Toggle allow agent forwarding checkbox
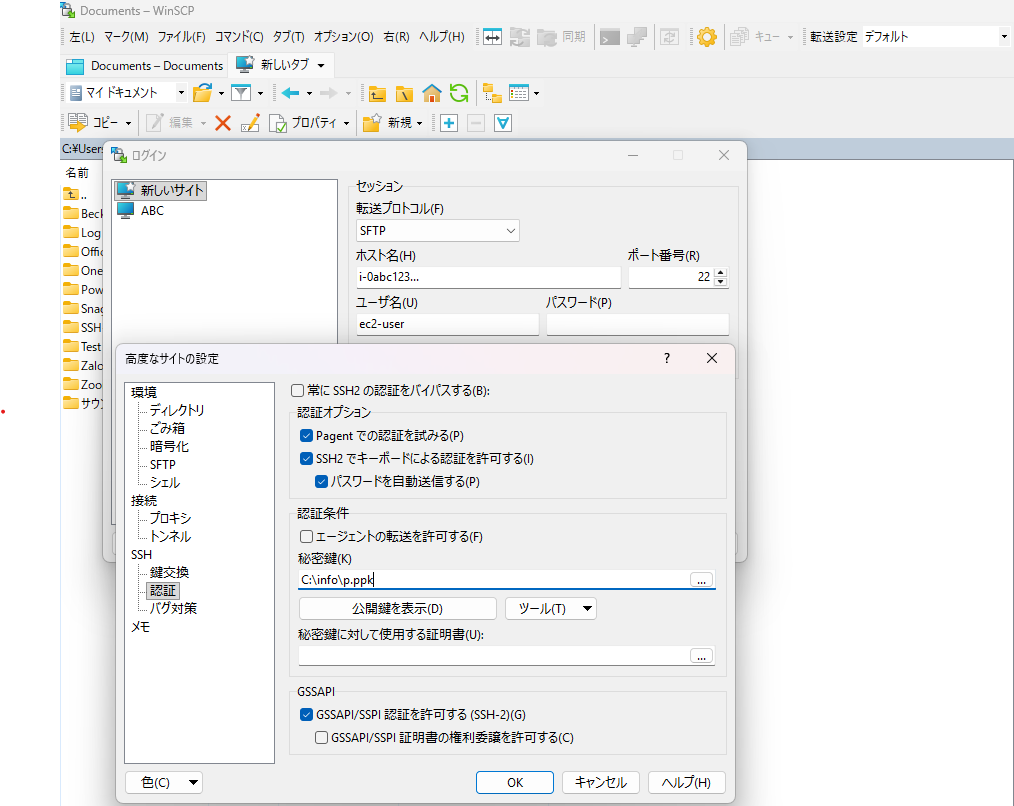Image resolution: width=1014 pixels, height=806 pixels. [x=307, y=537]
